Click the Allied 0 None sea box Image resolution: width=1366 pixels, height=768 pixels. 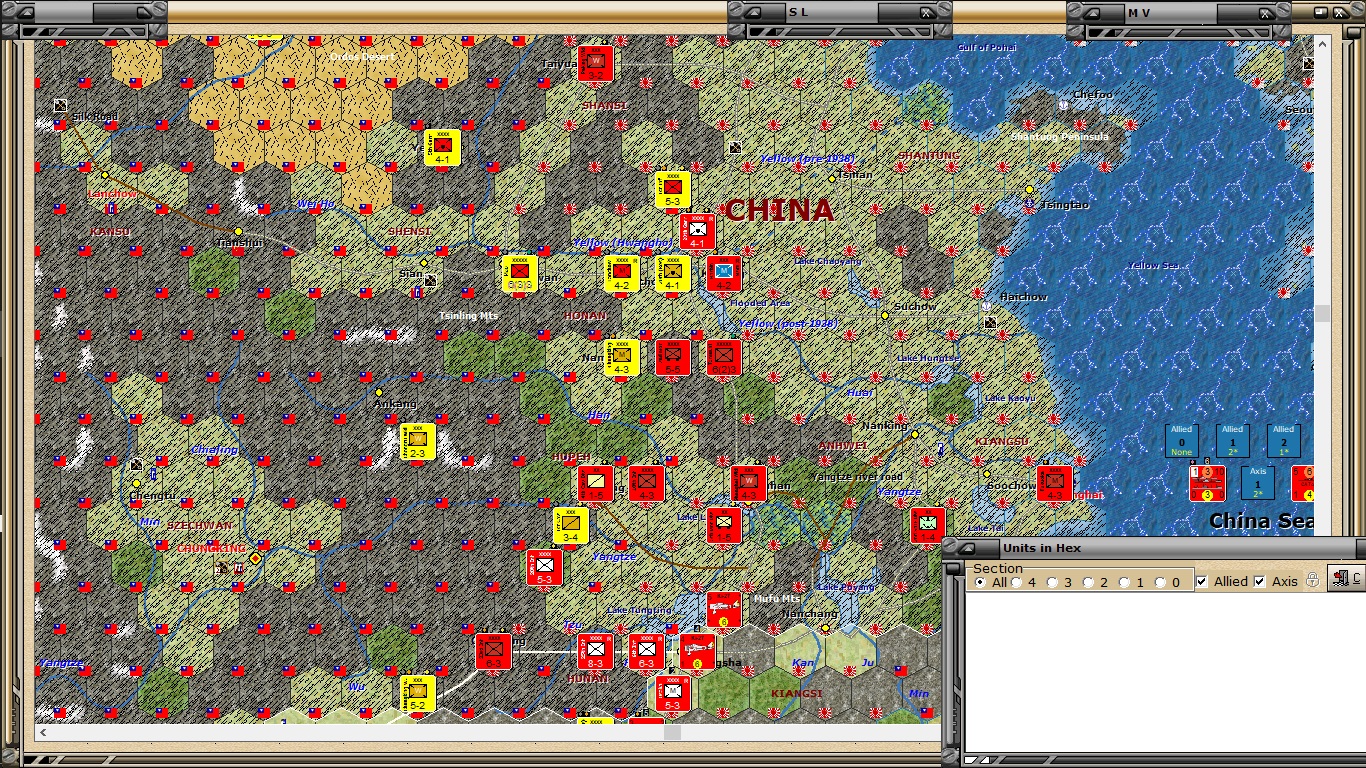[1182, 442]
